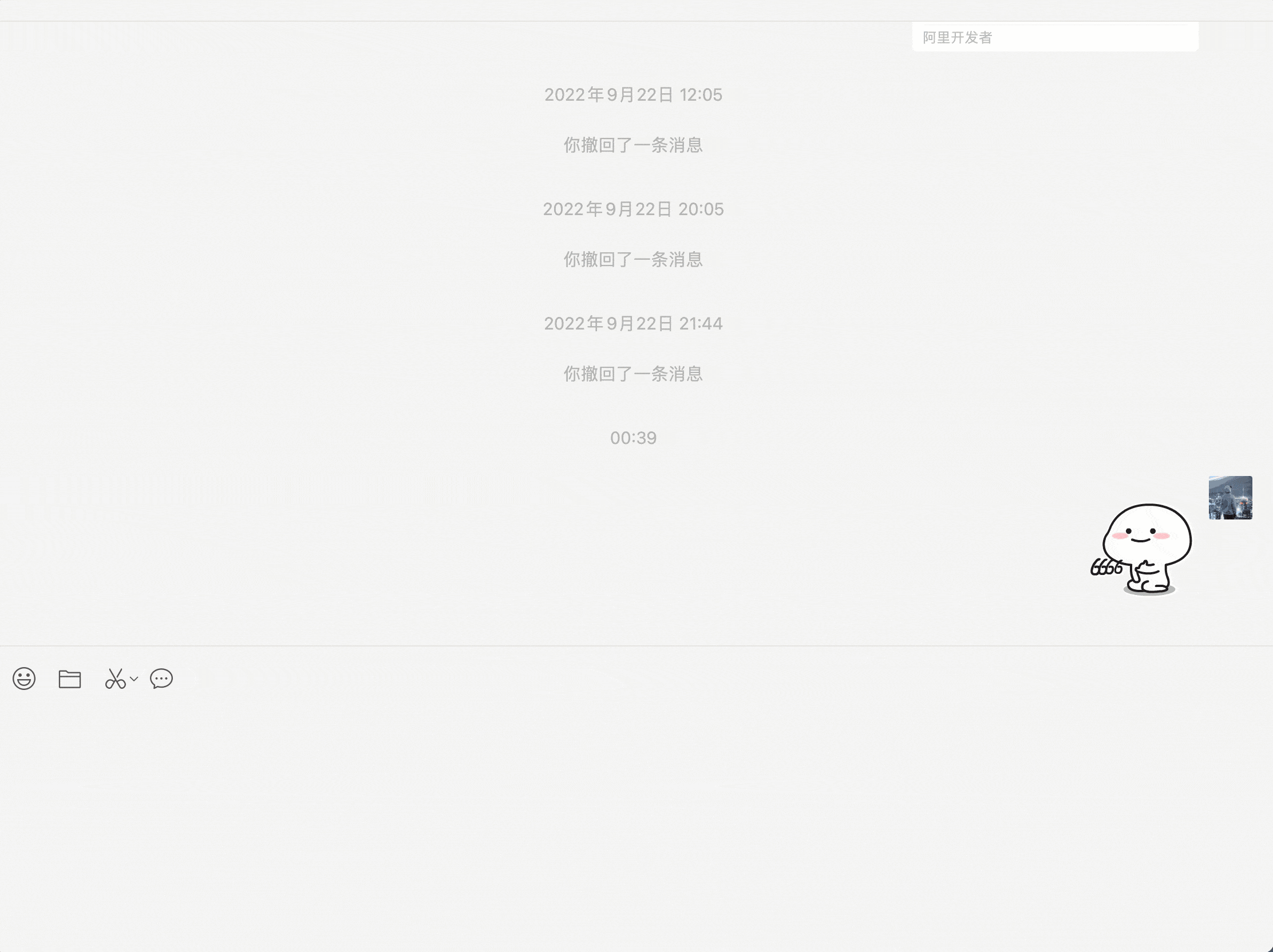Image resolution: width=1273 pixels, height=952 pixels.
Task: Click the sender's avatar thumbnail
Action: click(1230, 498)
